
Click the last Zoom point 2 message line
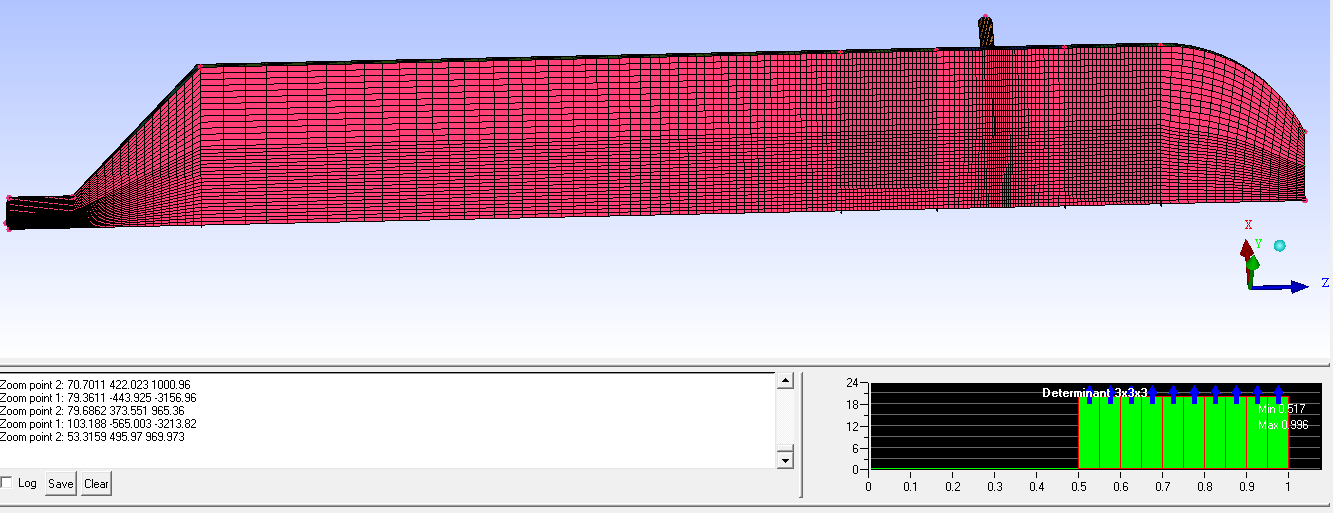[92, 437]
